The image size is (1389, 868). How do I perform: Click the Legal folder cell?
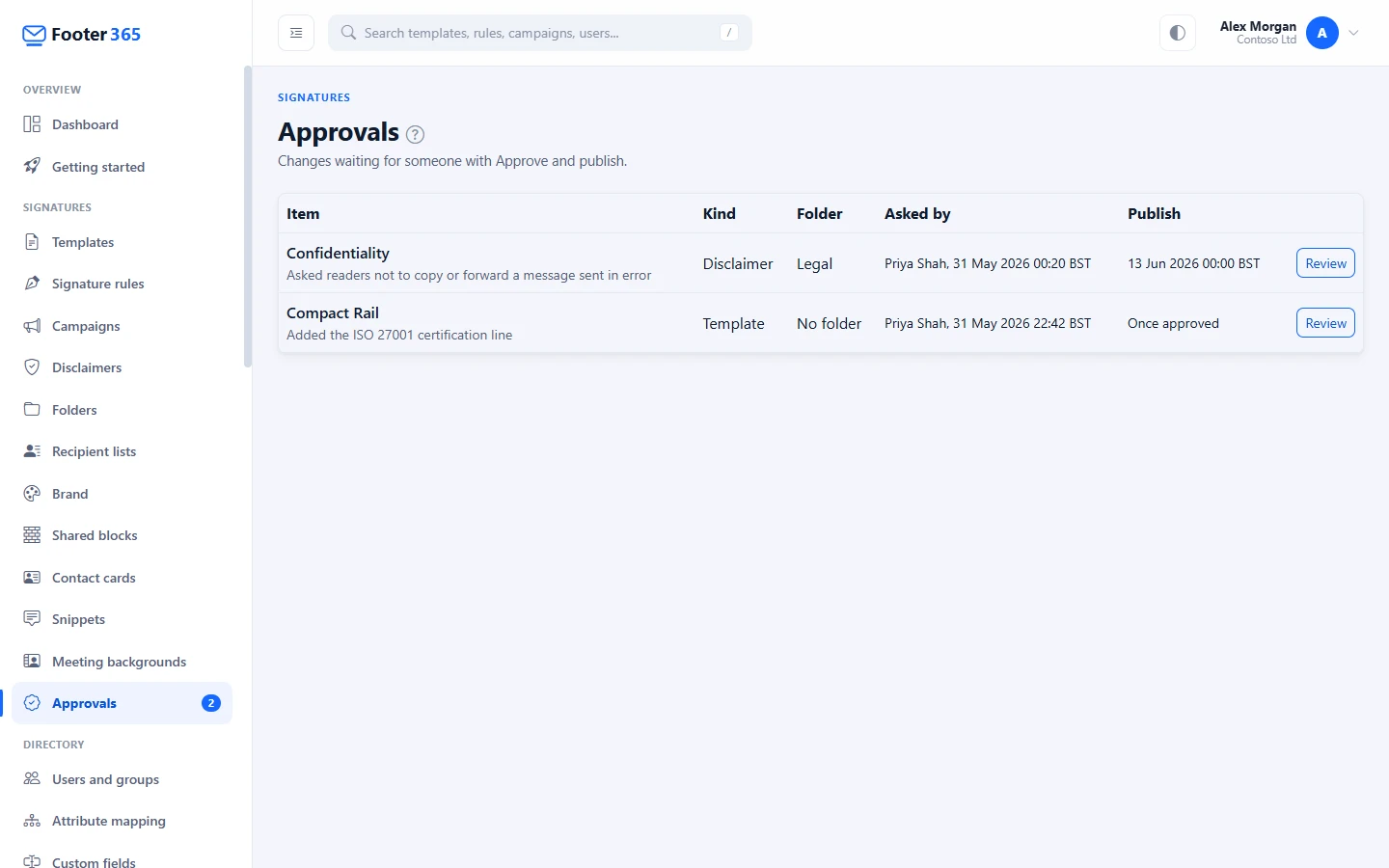pos(814,264)
